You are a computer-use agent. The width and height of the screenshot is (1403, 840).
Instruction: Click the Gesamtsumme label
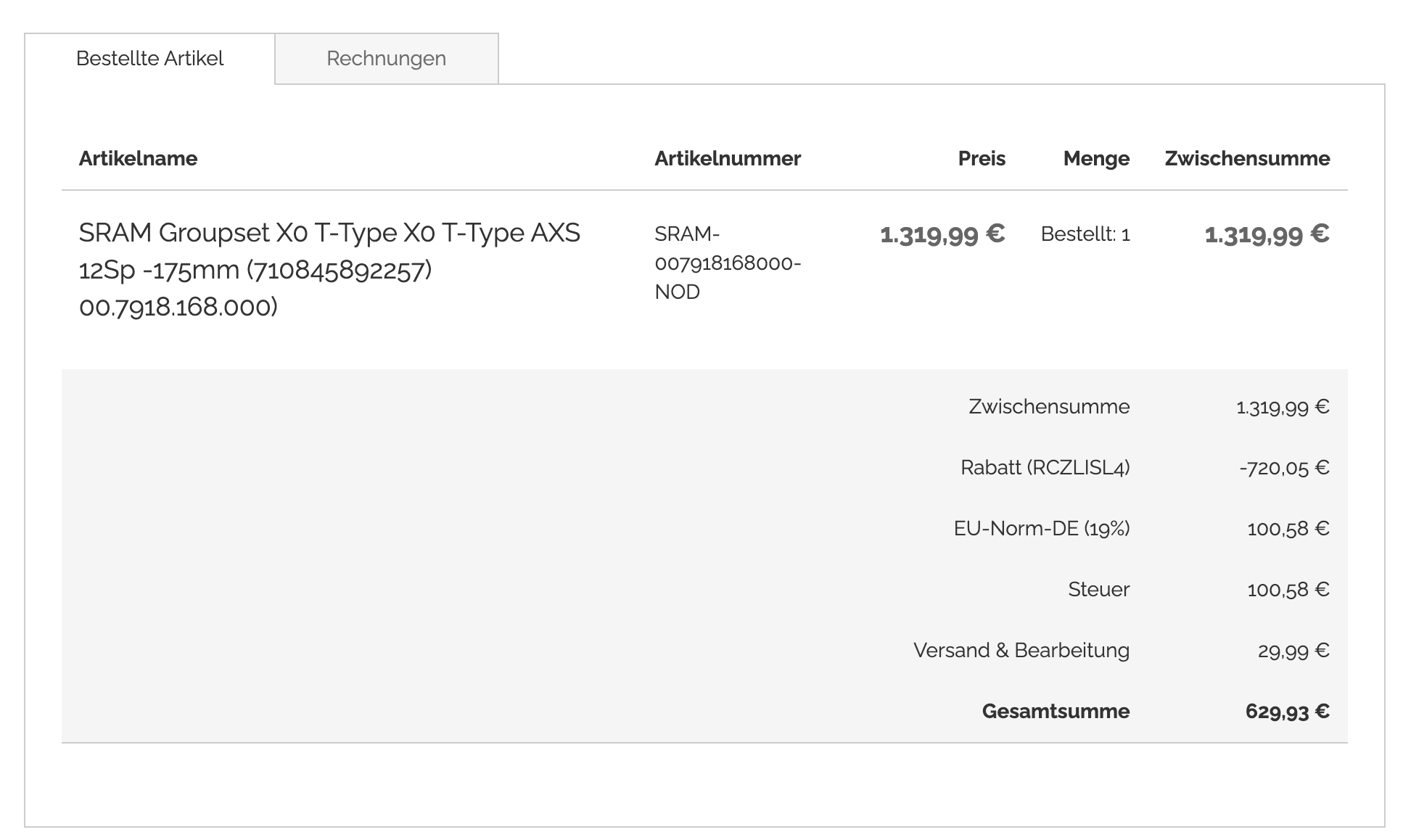click(x=1055, y=712)
